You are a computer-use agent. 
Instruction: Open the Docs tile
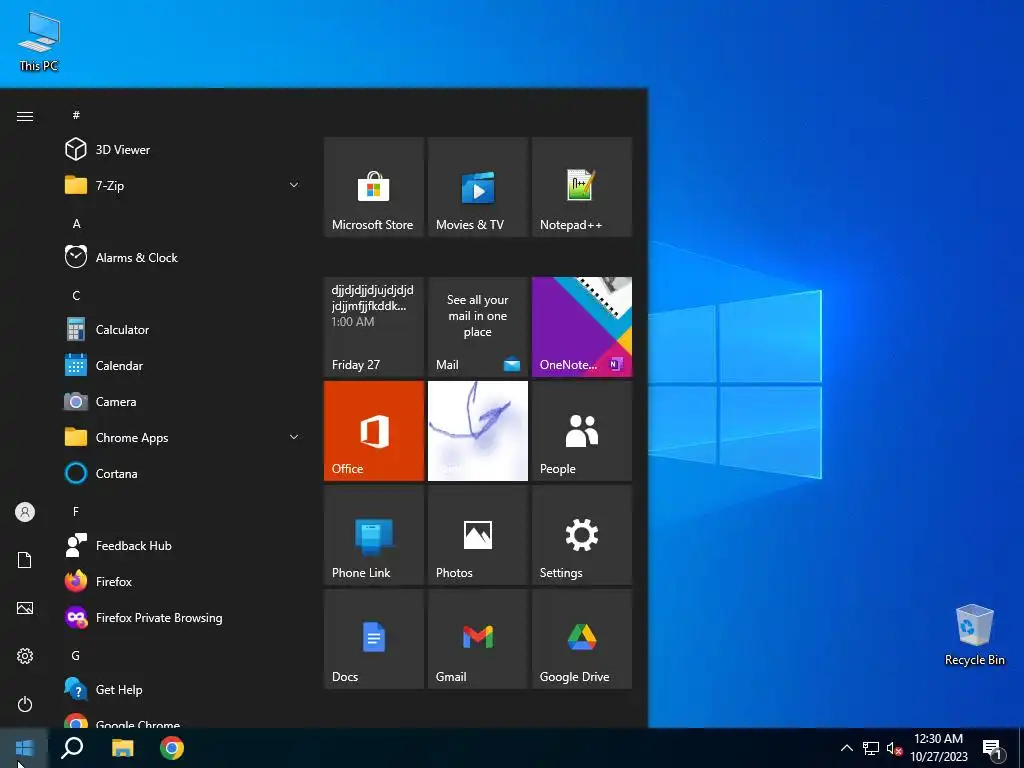pyautogui.click(x=374, y=639)
